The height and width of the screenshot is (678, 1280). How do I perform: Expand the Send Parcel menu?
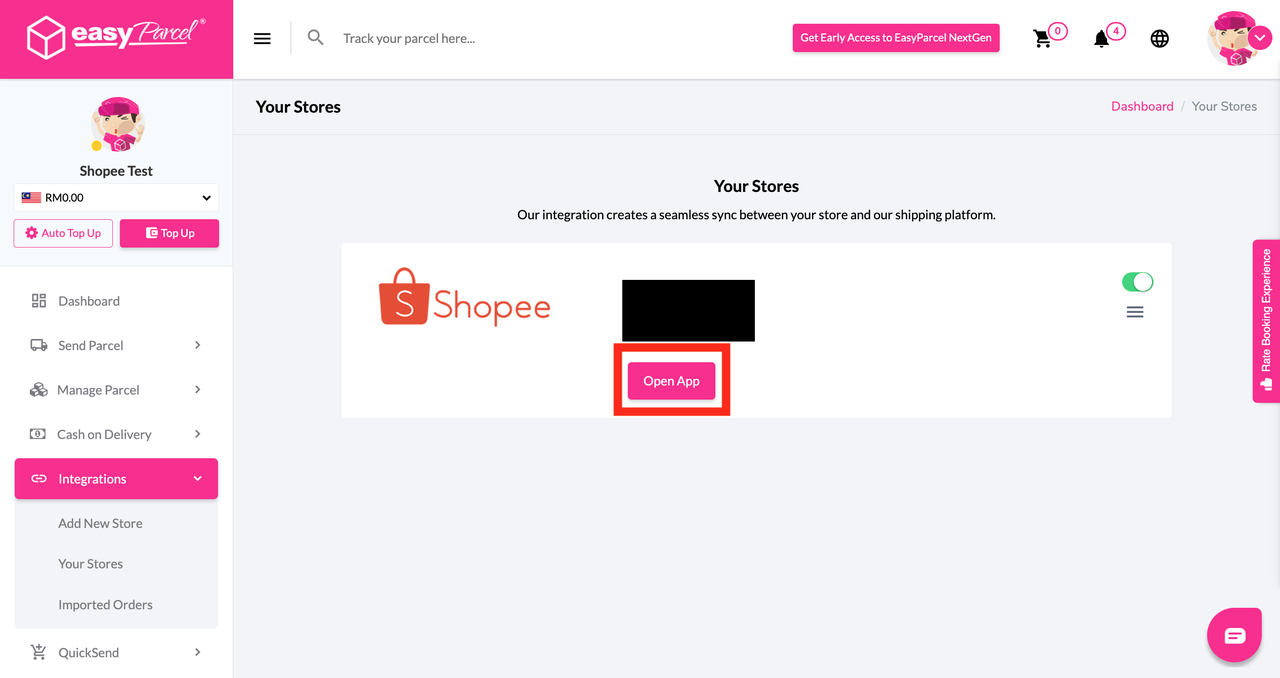[x=116, y=345]
